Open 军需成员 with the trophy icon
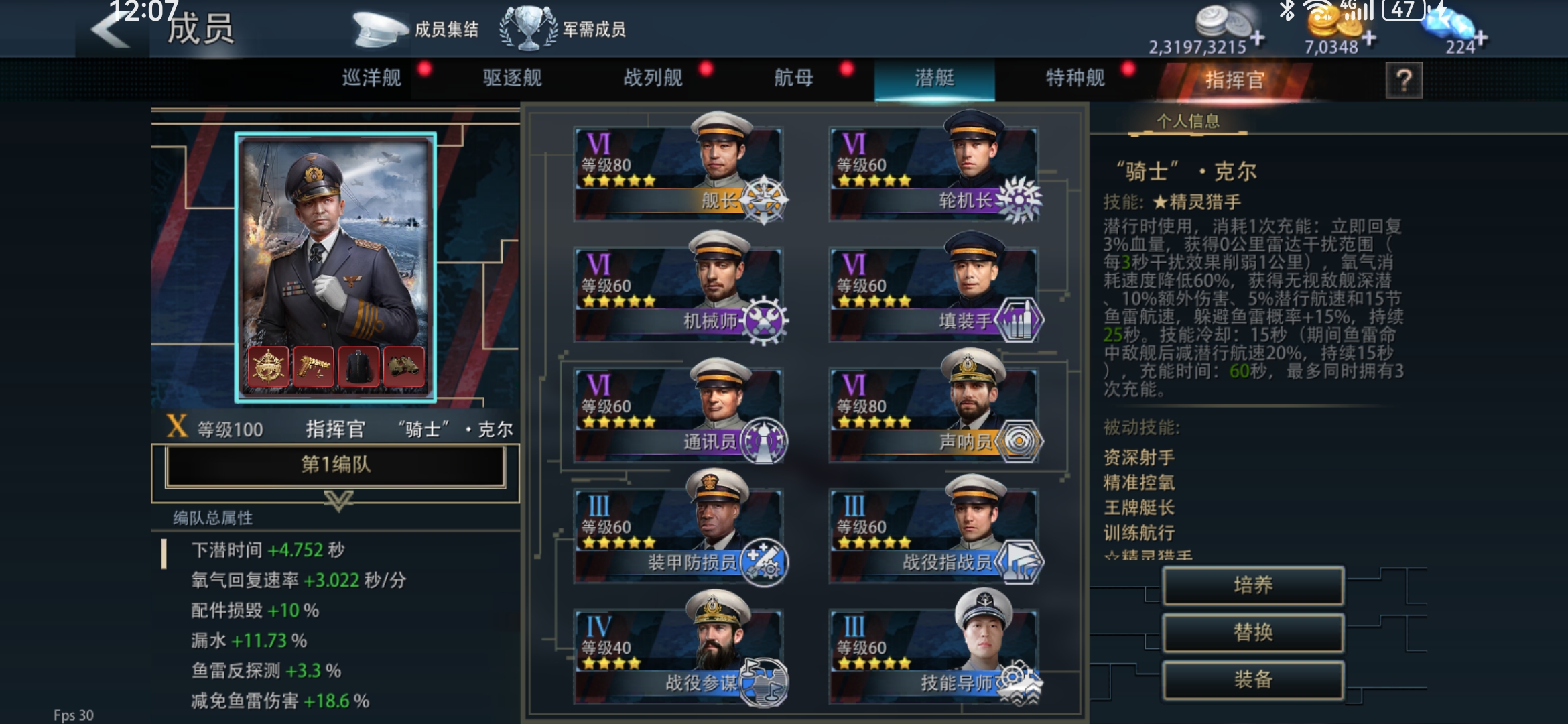This screenshot has height=724, width=1568. pos(563,29)
